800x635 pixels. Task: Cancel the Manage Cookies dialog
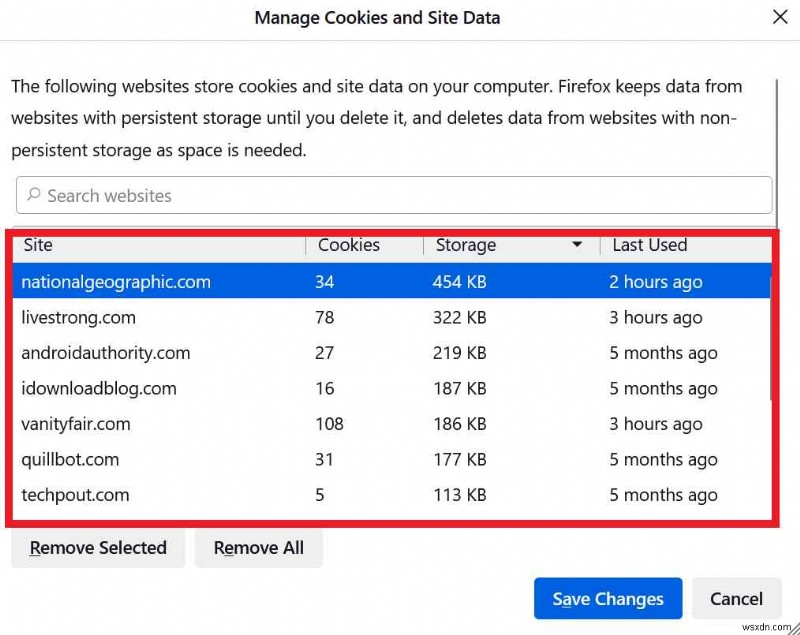(x=737, y=599)
